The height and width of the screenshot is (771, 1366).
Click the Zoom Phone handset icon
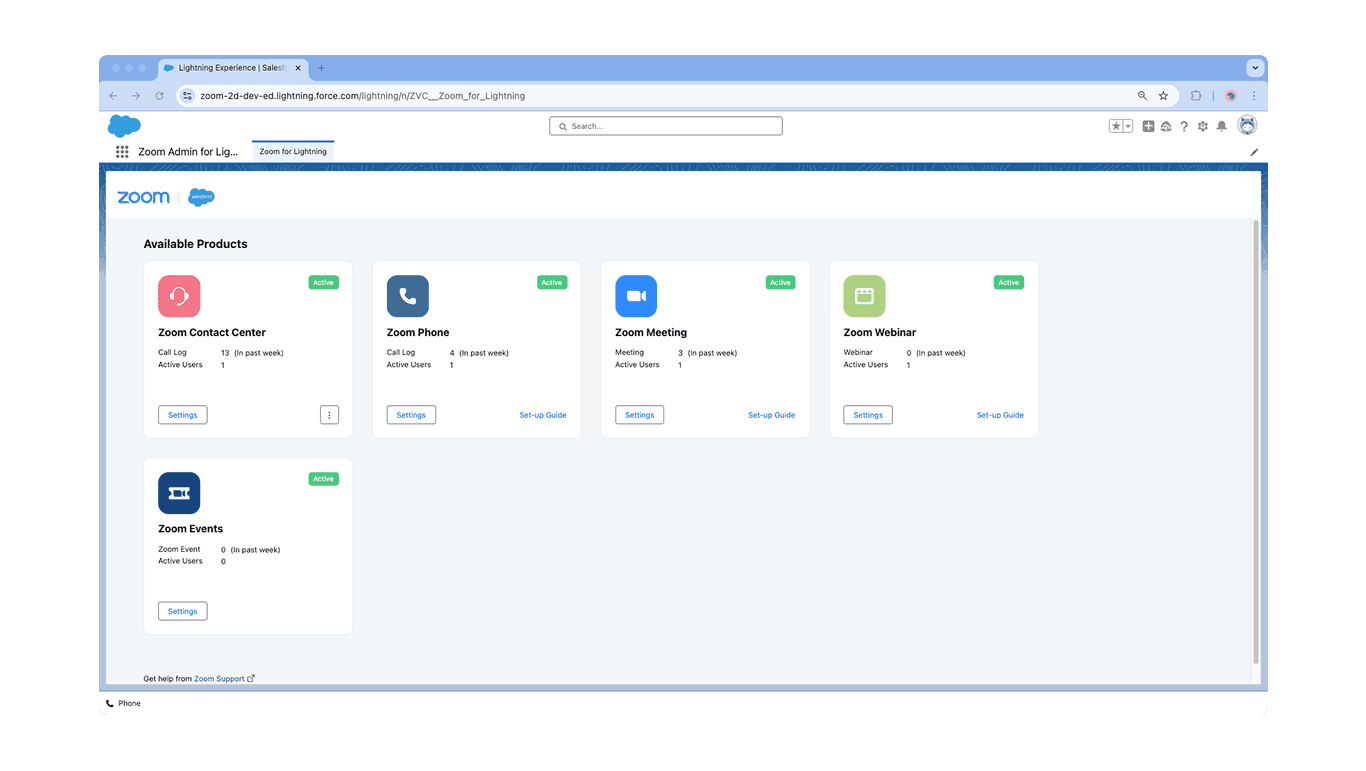tap(408, 296)
